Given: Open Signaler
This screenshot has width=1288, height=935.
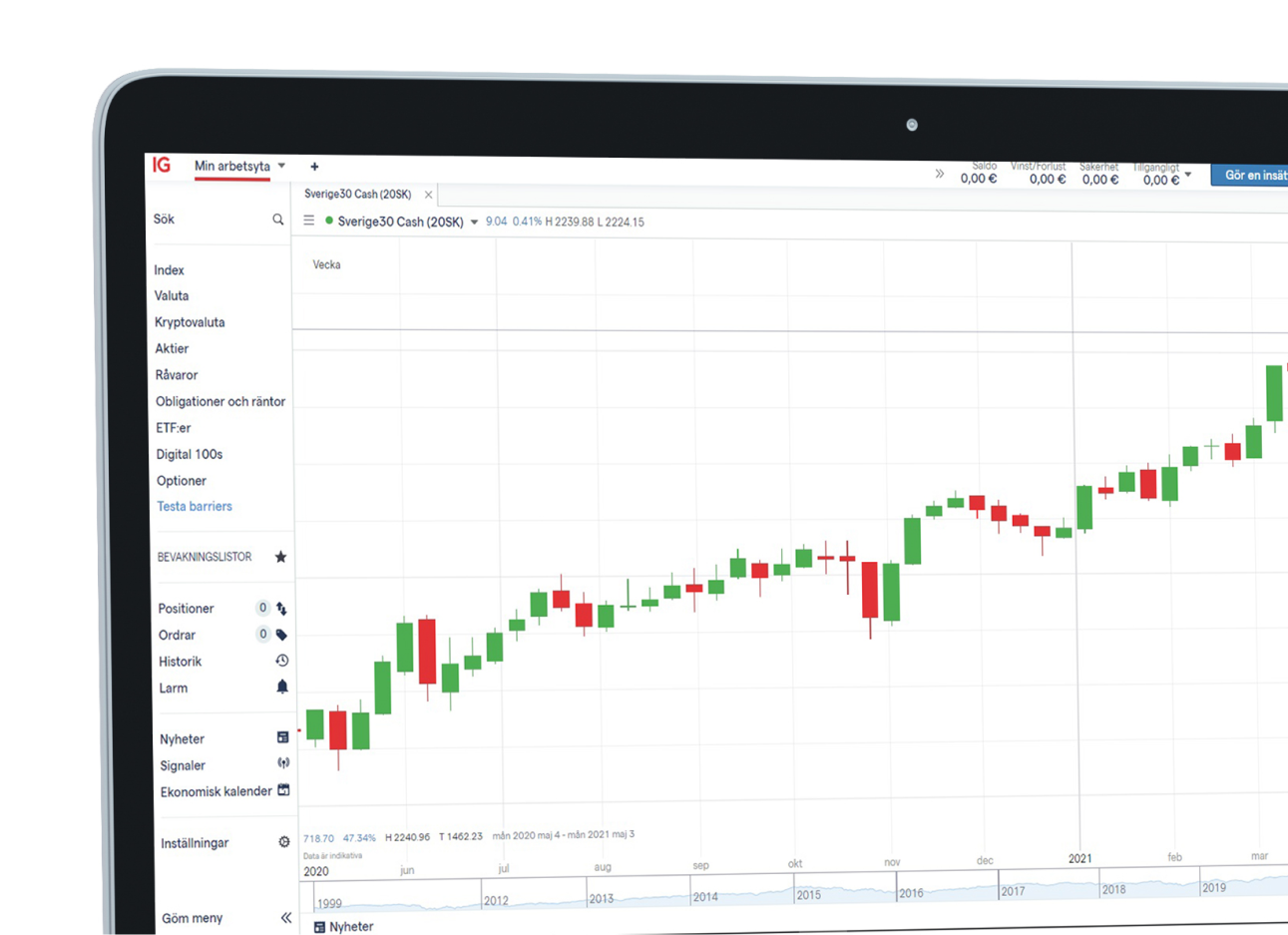Looking at the screenshot, I should tap(183, 766).
